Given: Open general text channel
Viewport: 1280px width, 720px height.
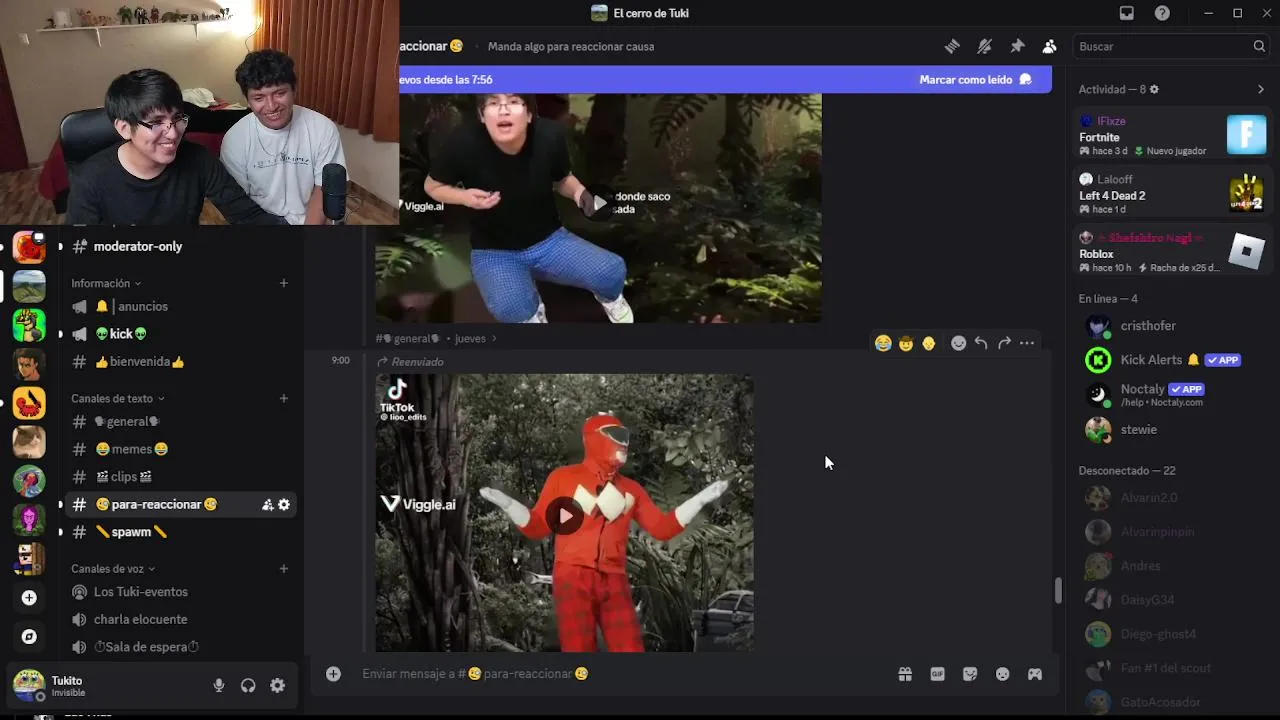Looking at the screenshot, I should (x=180, y=422).
